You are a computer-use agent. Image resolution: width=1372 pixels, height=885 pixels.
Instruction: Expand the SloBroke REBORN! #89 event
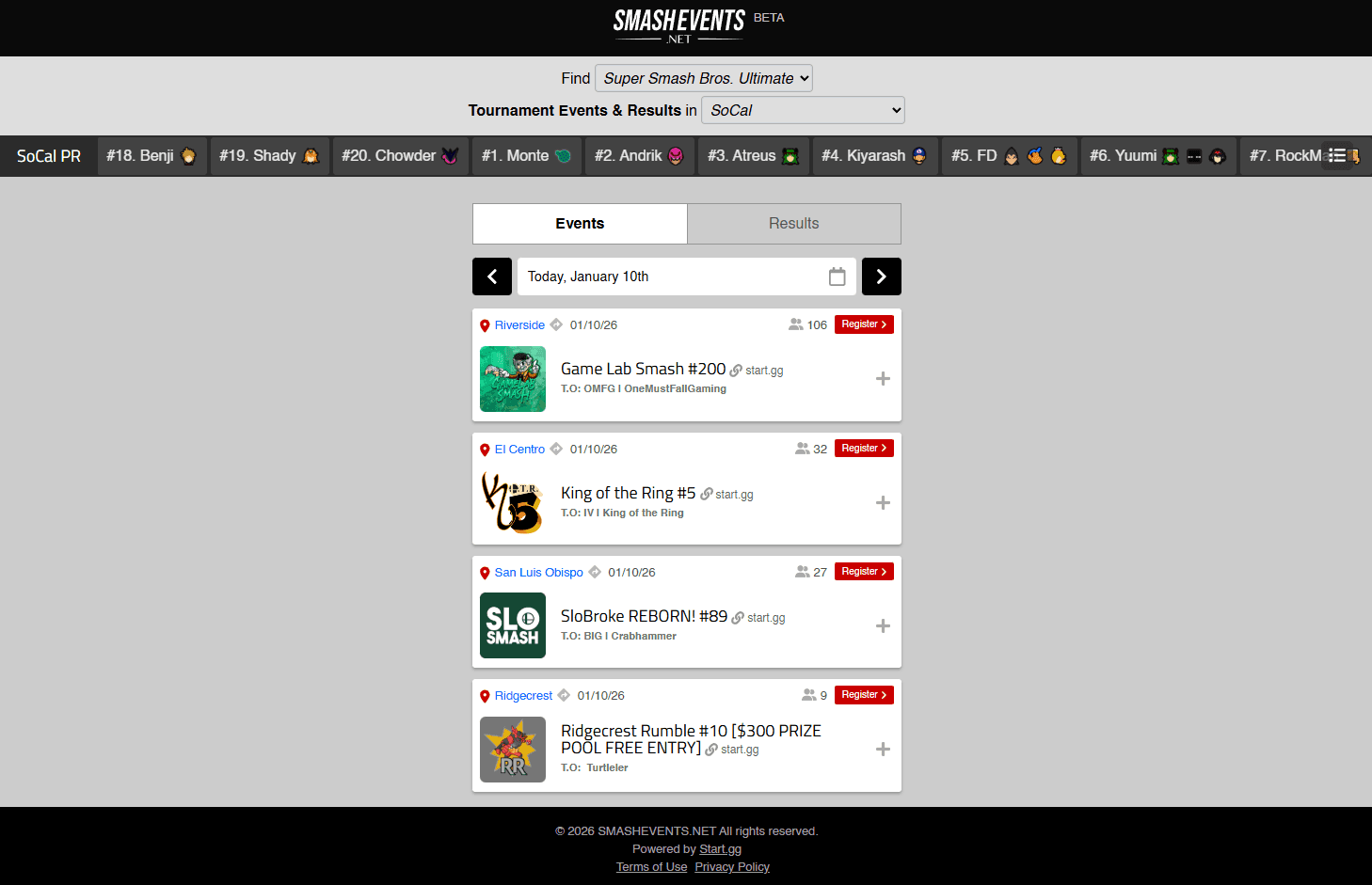coord(883,626)
